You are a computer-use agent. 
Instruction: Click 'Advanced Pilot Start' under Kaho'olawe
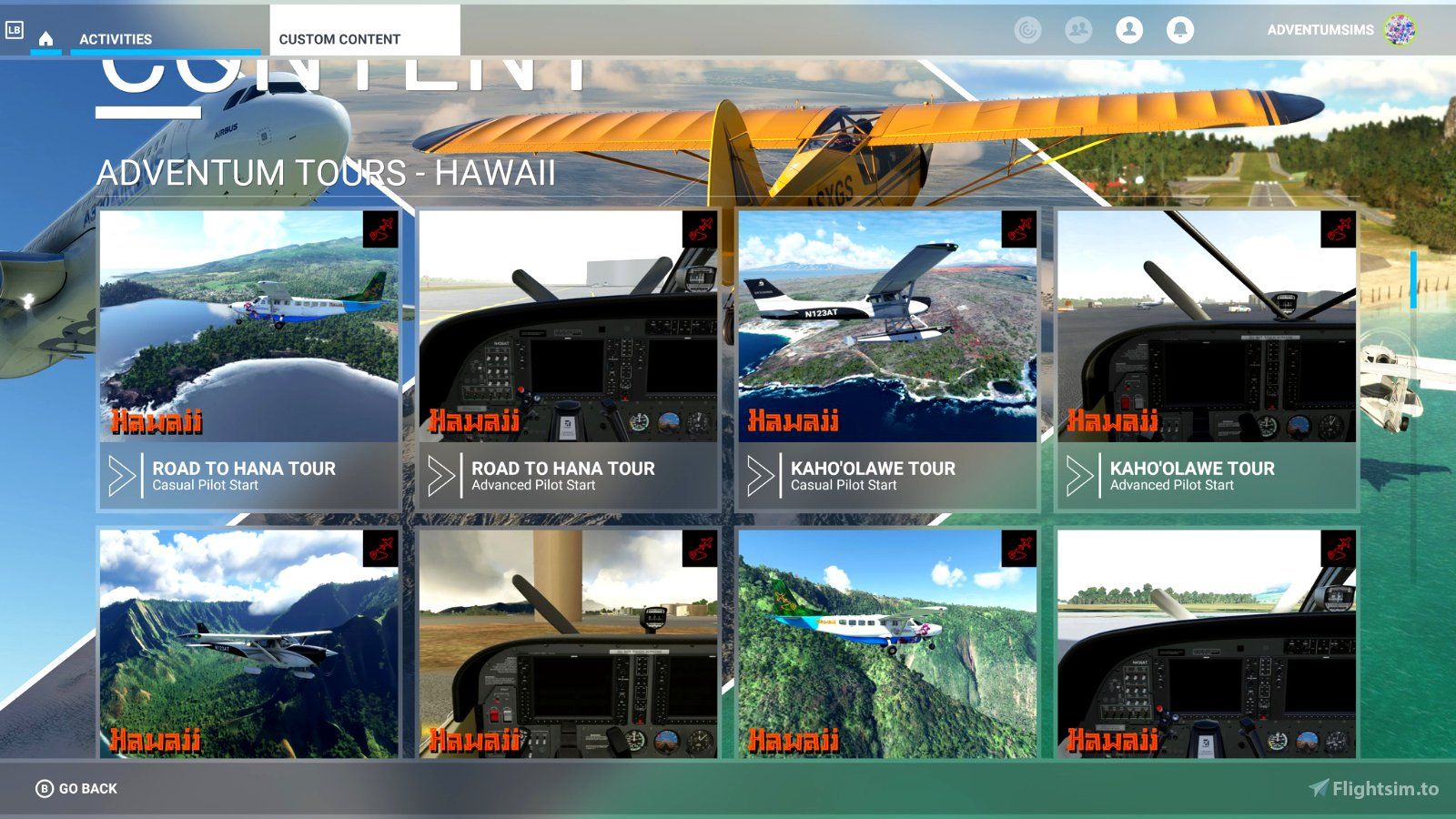[1172, 486]
